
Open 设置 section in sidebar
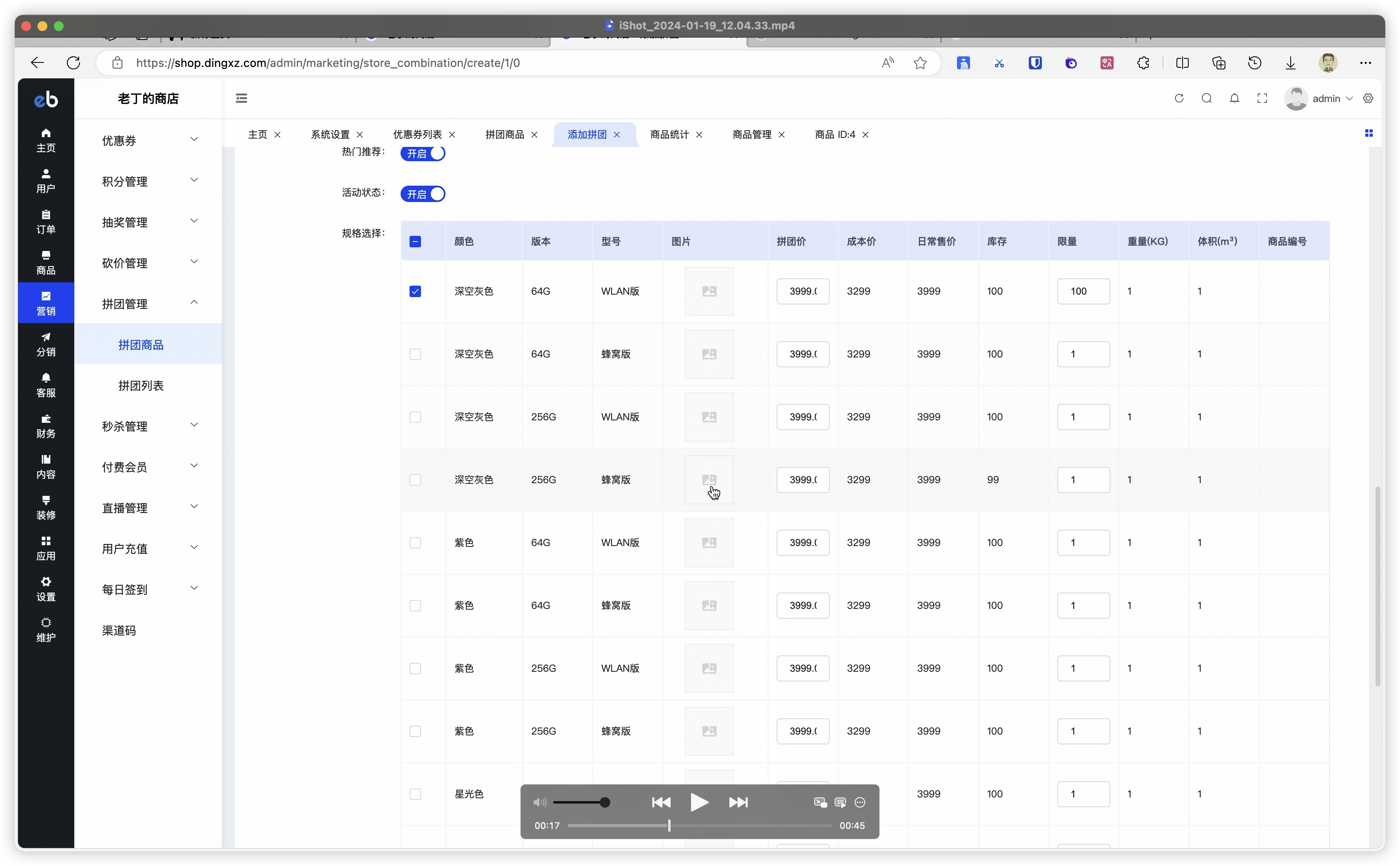[x=46, y=589]
